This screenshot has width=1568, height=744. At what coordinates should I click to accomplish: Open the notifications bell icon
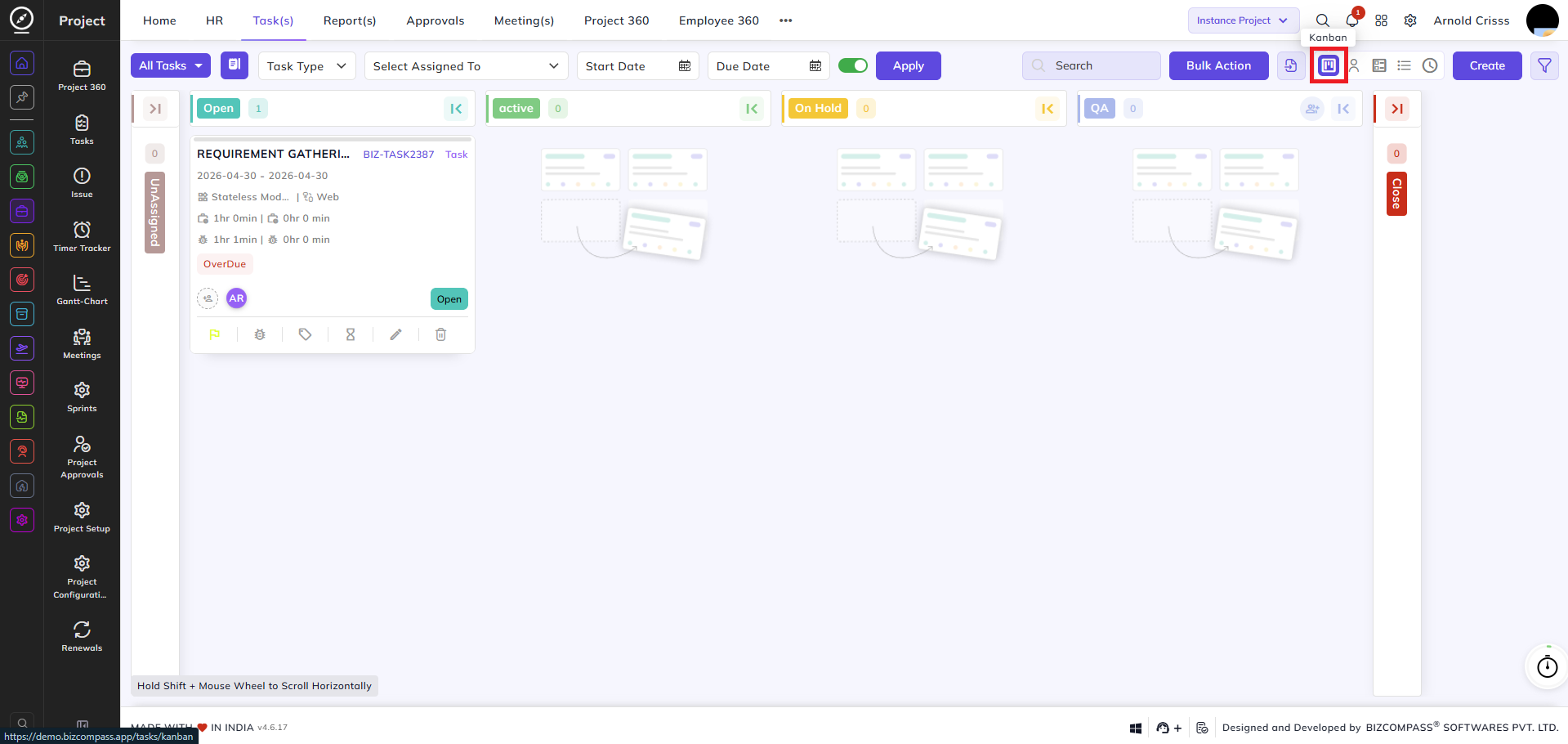(x=1352, y=20)
